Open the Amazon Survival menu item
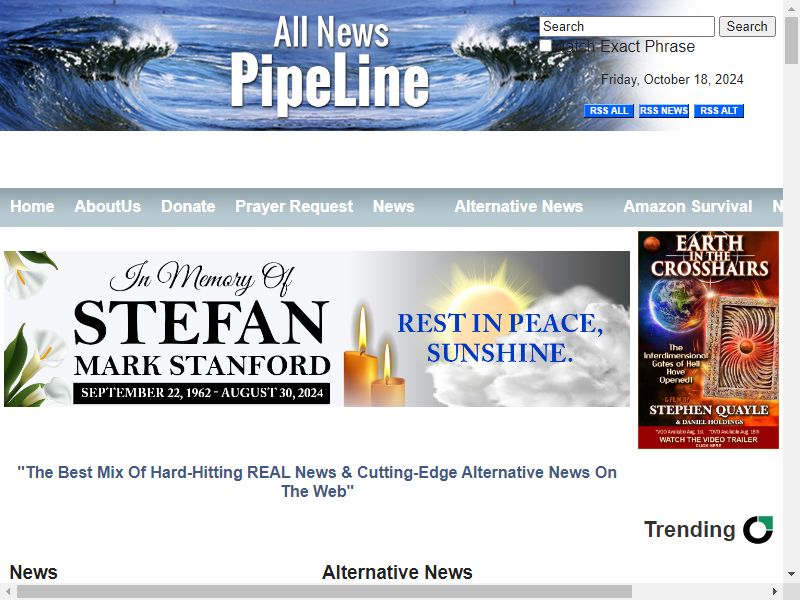Viewport: 800px width, 600px height. (x=688, y=206)
